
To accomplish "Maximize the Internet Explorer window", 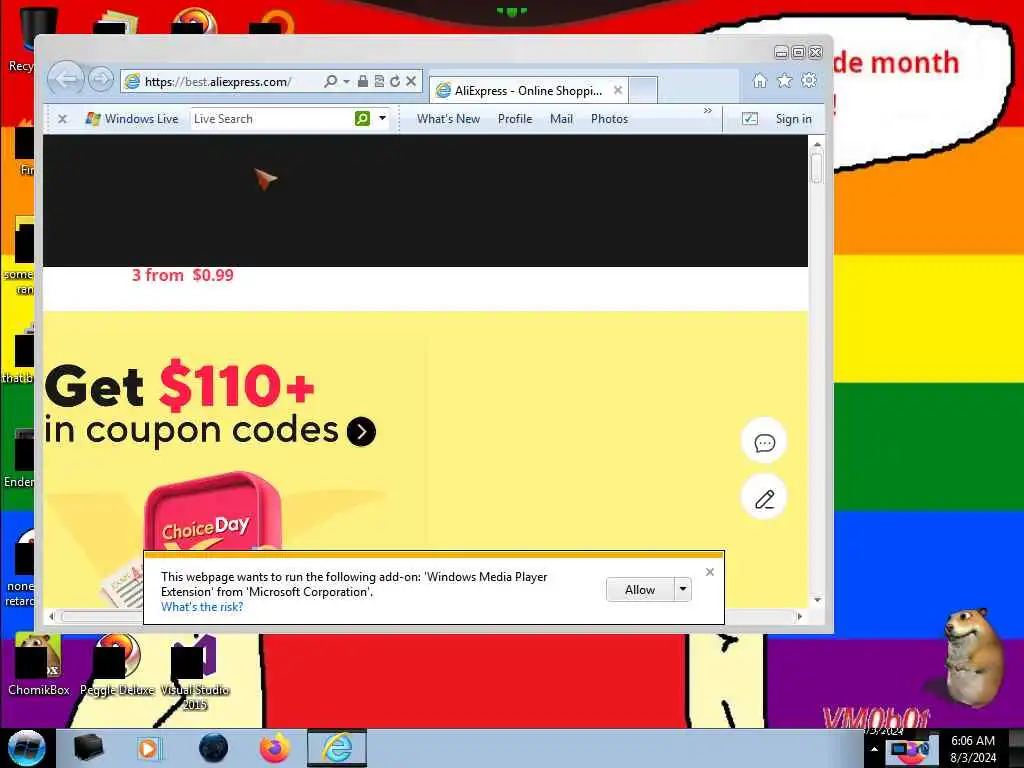I will point(798,52).
